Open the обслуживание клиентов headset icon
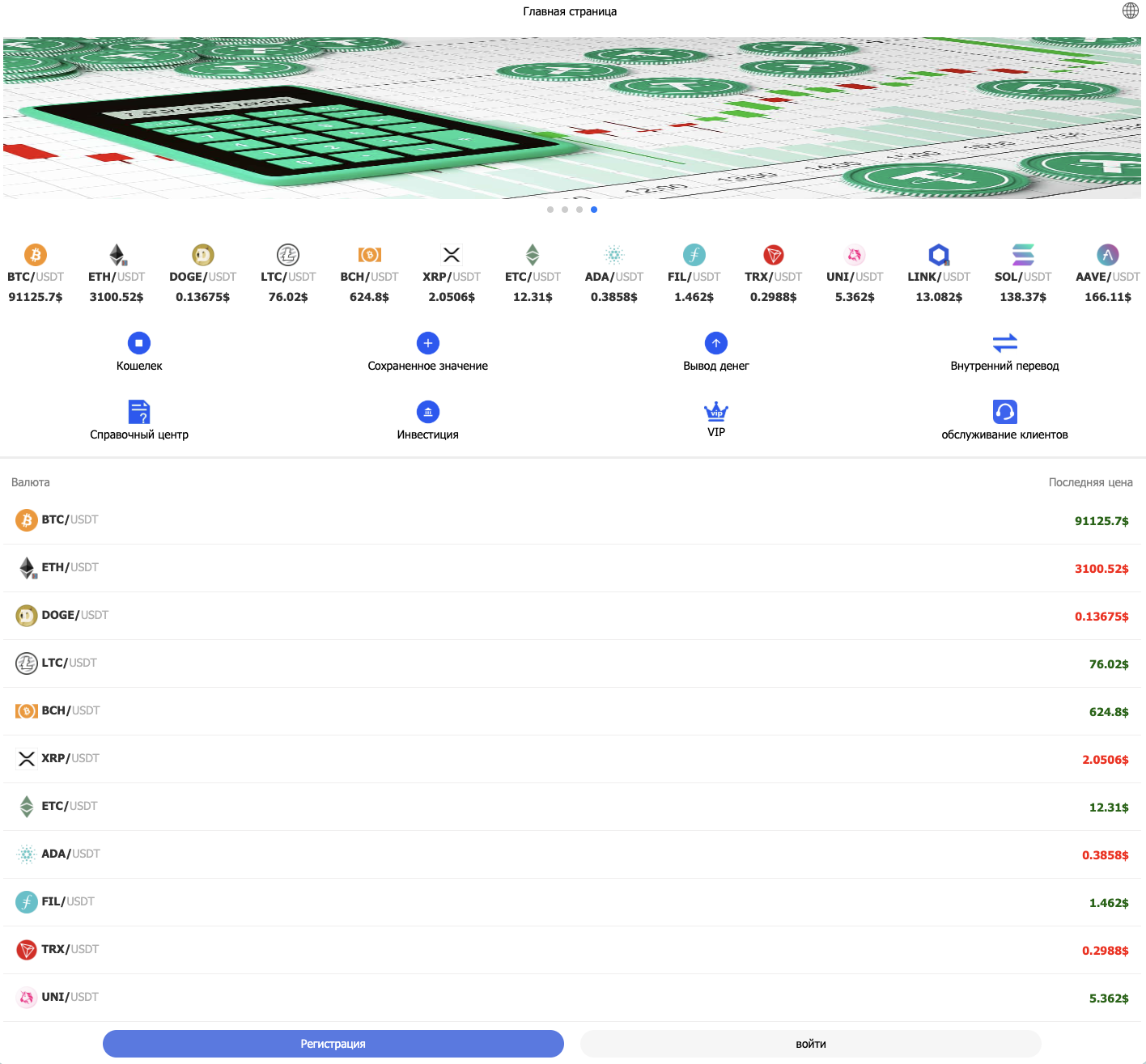The width and height of the screenshot is (1146, 1064). pyautogui.click(x=1005, y=412)
